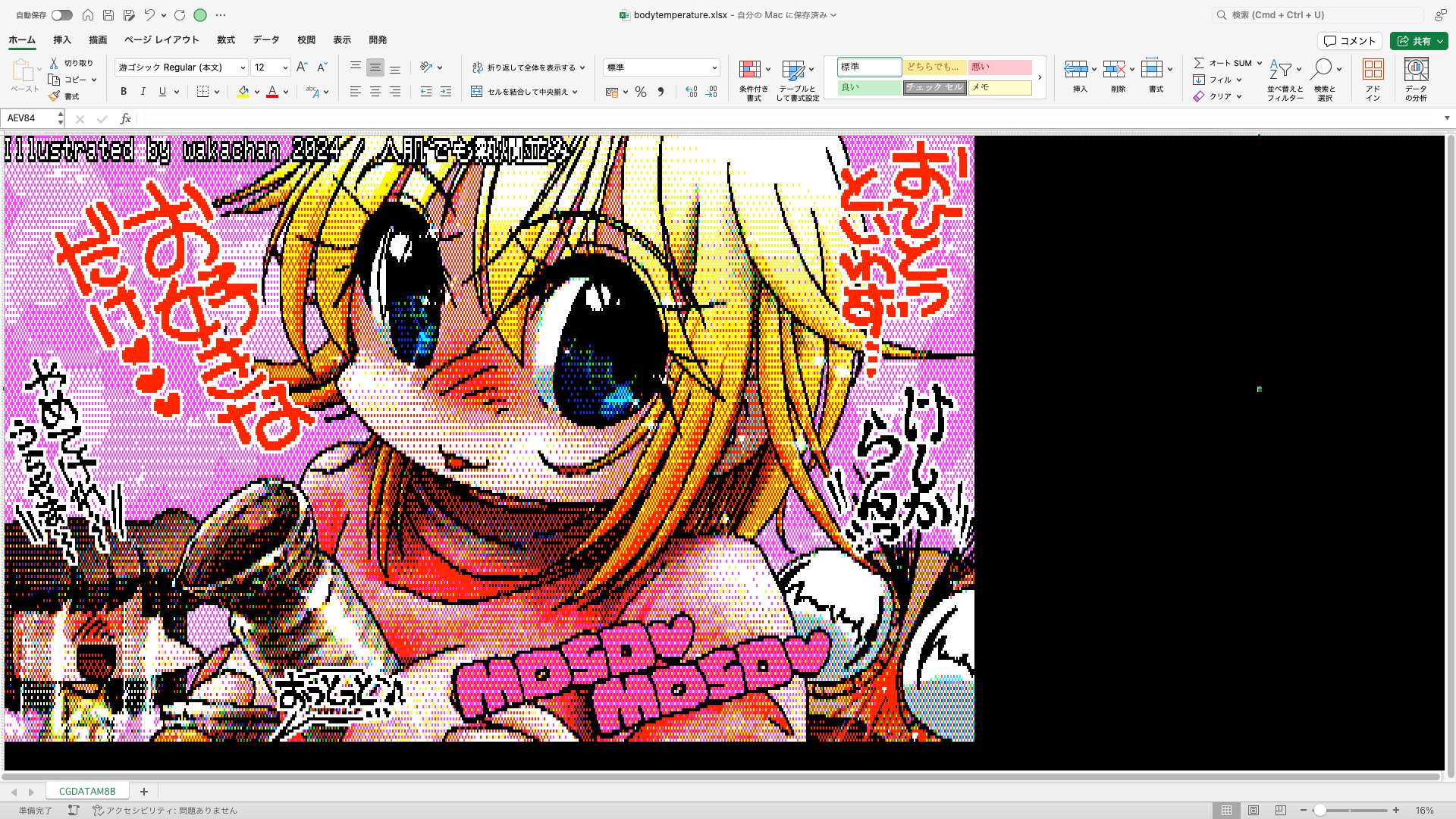
Task: Open オート SUM dropdown arrow
Action: pyautogui.click(x=1260, y=63)
